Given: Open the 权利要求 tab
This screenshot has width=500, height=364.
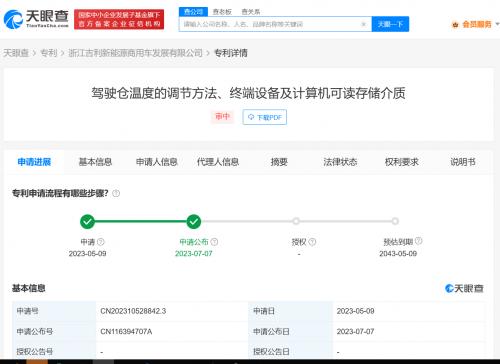Looking at the screenshot, I should pos(401,162).
